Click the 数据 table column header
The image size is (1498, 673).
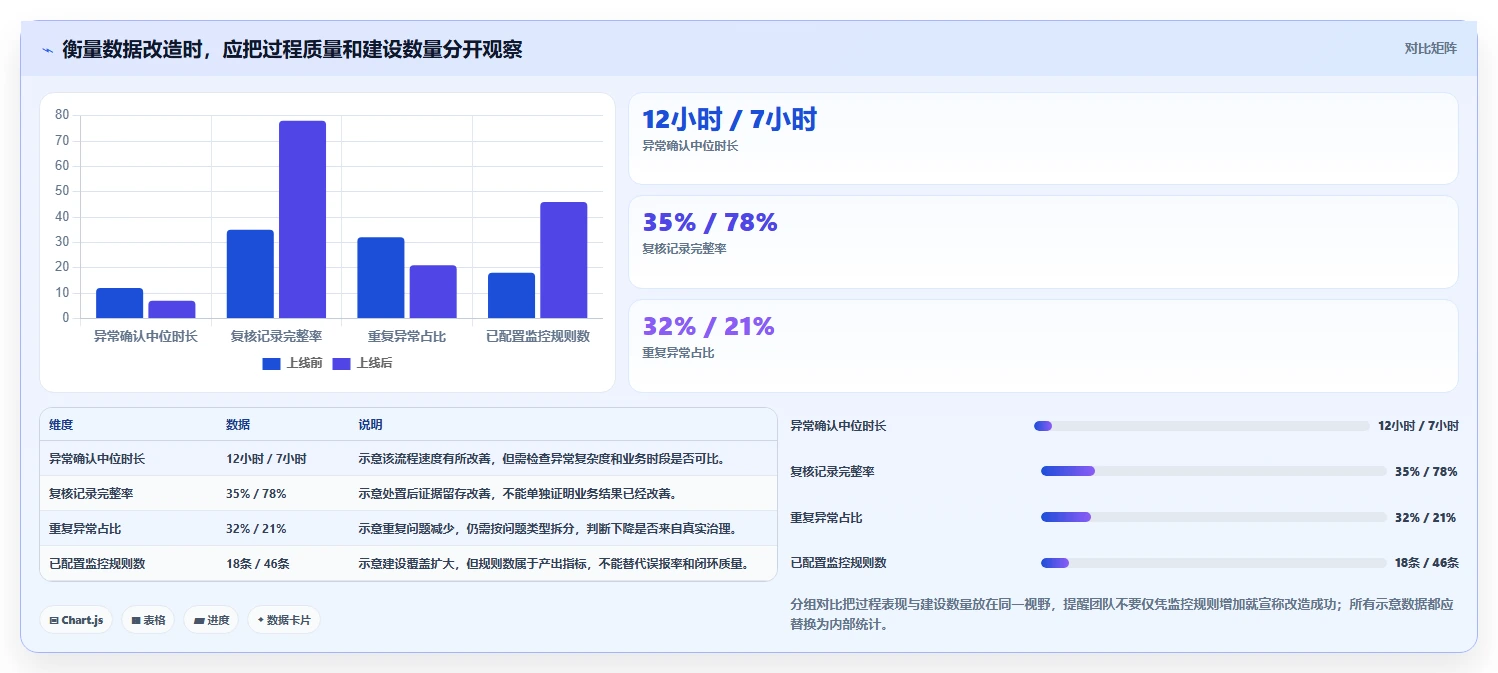pyautogui.click(x=238, y=425)
